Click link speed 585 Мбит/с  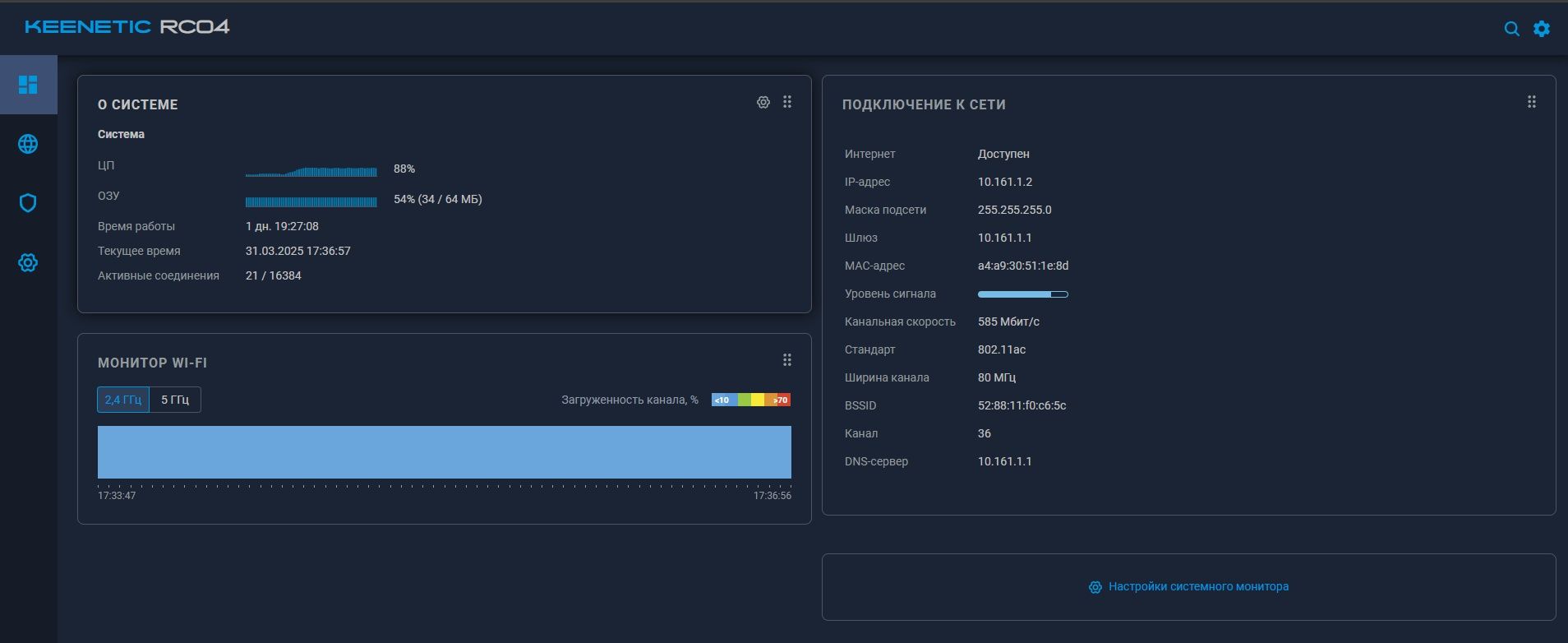[x=1008, y=321]
